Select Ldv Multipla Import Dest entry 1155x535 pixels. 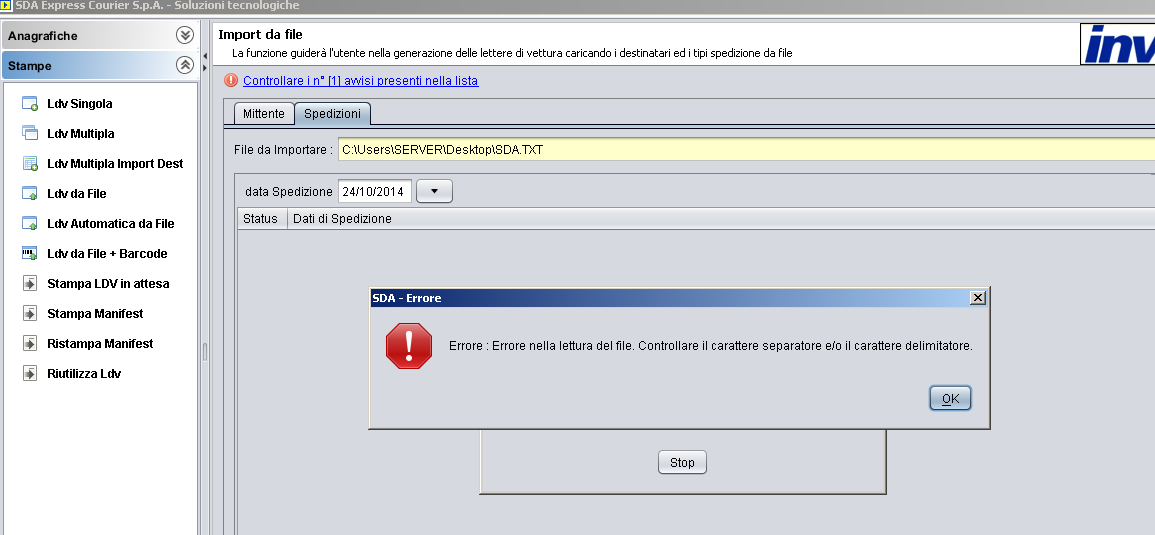point(115,164)
